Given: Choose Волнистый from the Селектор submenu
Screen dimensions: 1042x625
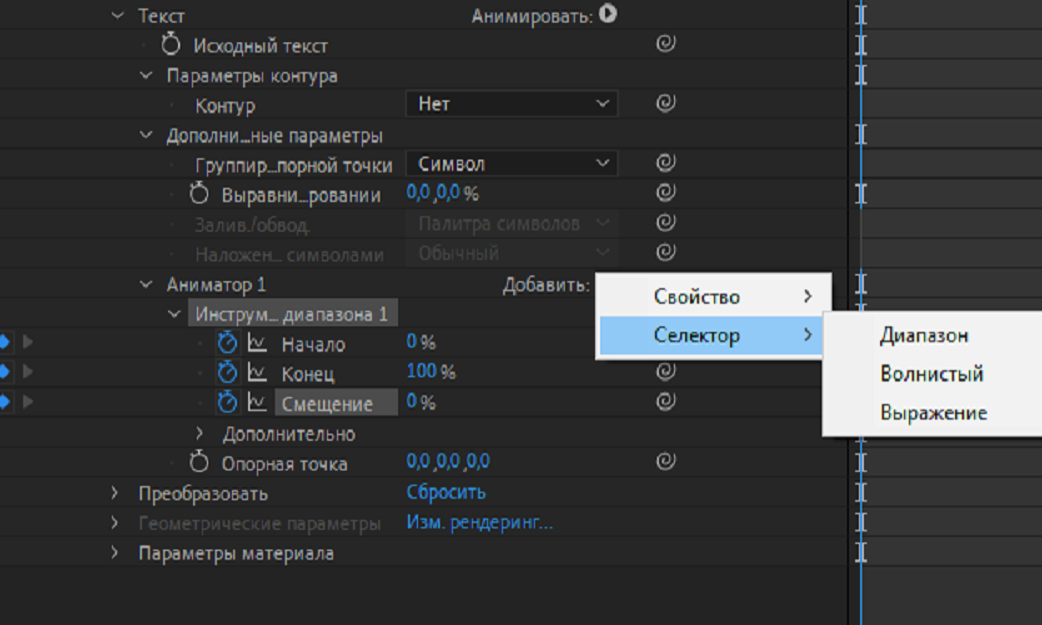Looking at the screenshot, I should pos(931,374).
